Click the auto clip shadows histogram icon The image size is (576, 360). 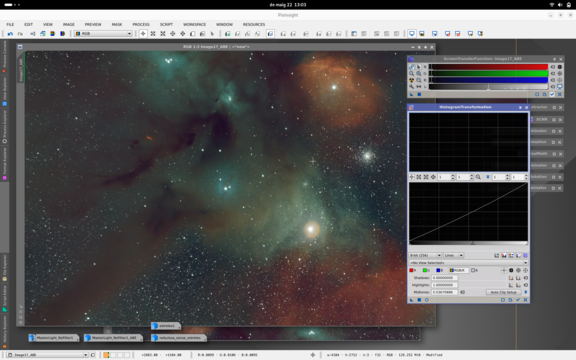511,278
